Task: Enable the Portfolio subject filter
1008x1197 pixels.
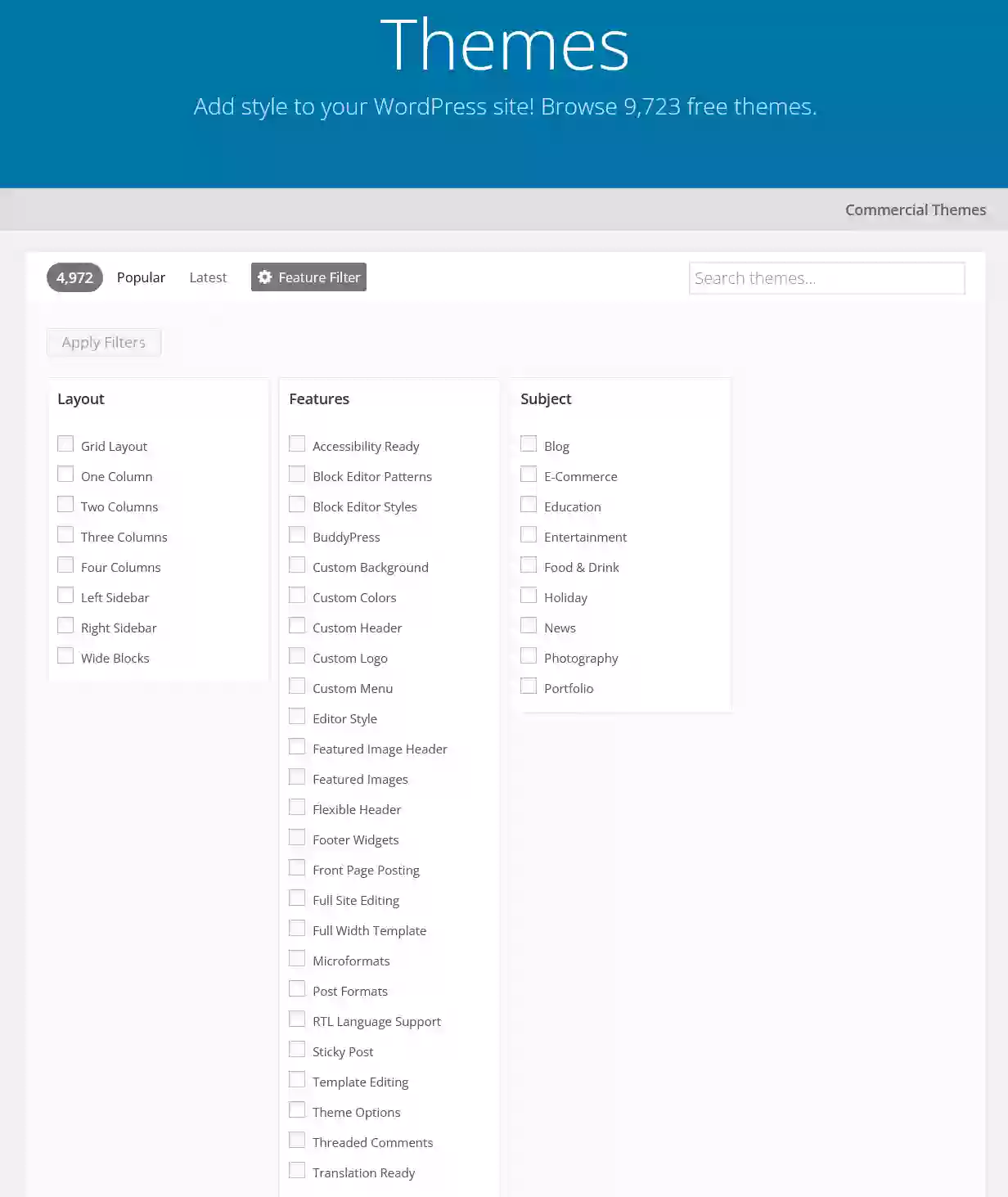Action: coord(529,686)
